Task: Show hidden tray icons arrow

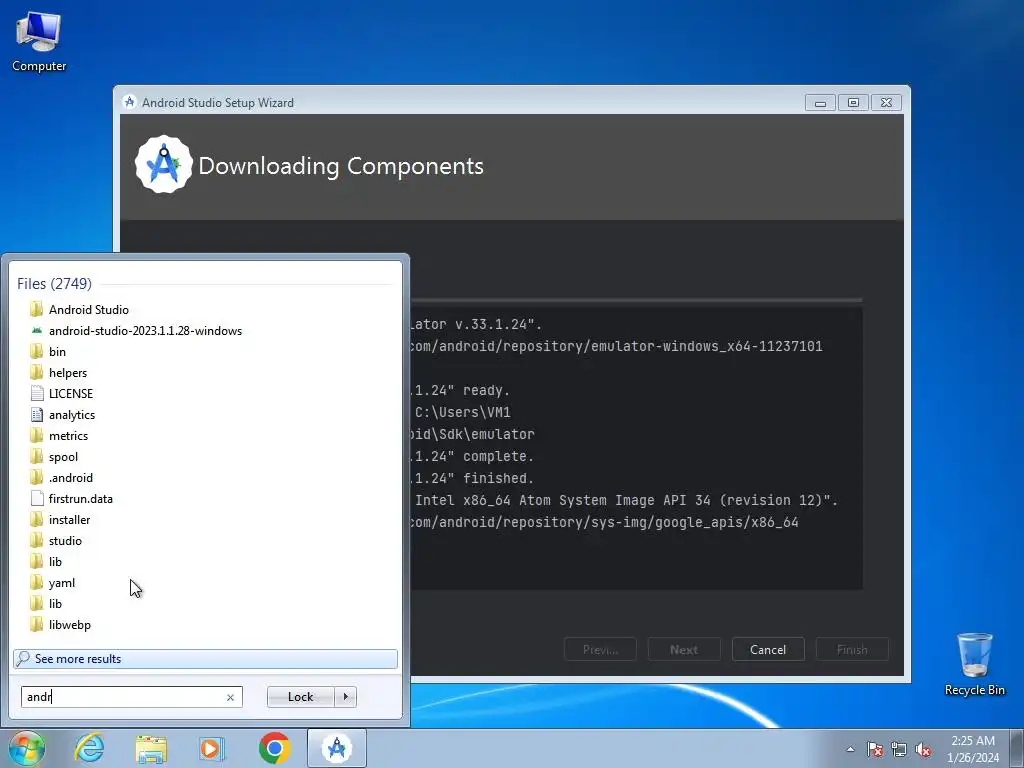Action: pos(850,749)
